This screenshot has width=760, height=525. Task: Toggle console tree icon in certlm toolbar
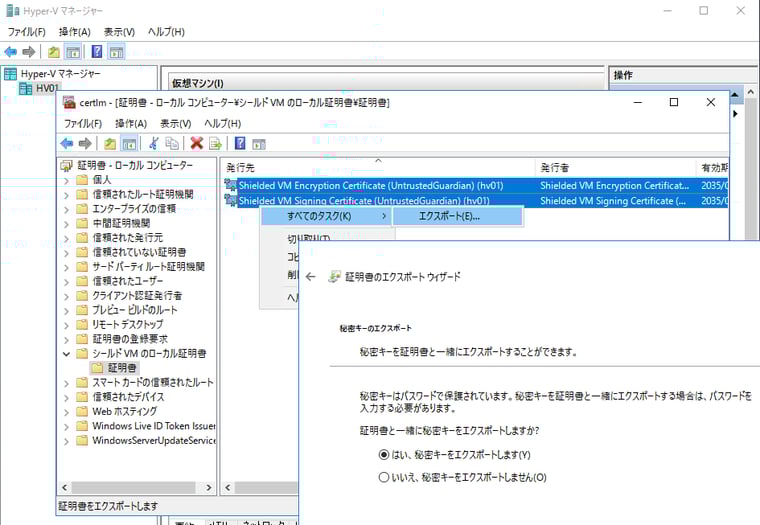click(x=129, y=143)
